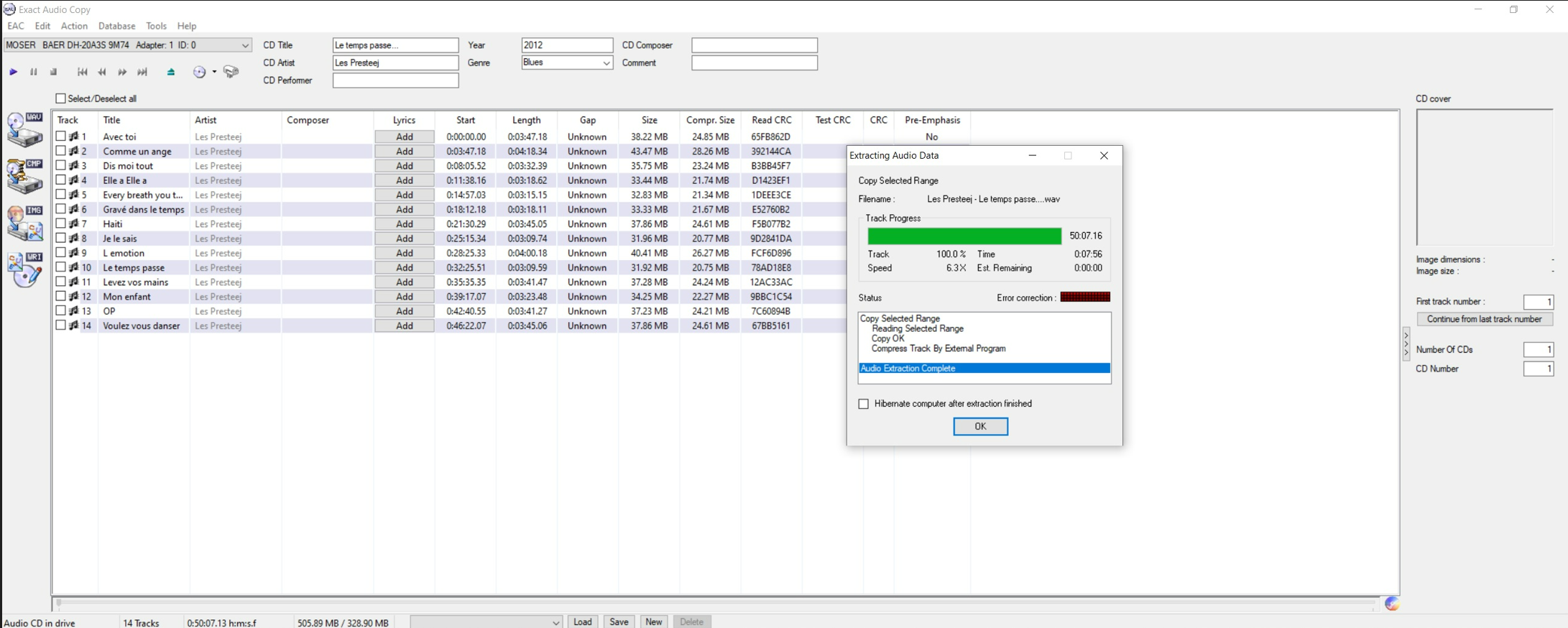Toggle Select/Deselect all checkbox
This screenshot has width=1568, height=628.
pyautogui.click(x=60, y=98)
